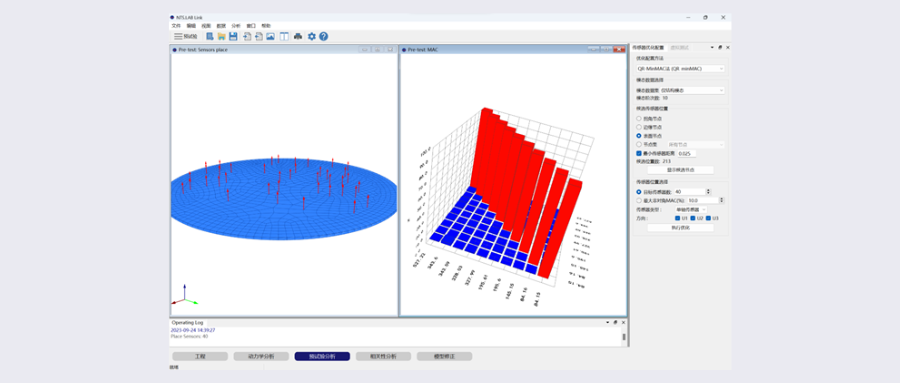900x383 pixels.
Task: Toggle the U3 direction checkbox
Action: [x=709, y=218]
